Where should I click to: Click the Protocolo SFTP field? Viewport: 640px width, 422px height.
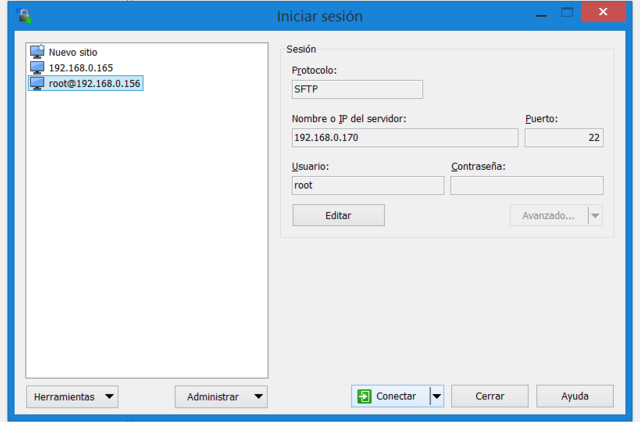tap(357, 89)
